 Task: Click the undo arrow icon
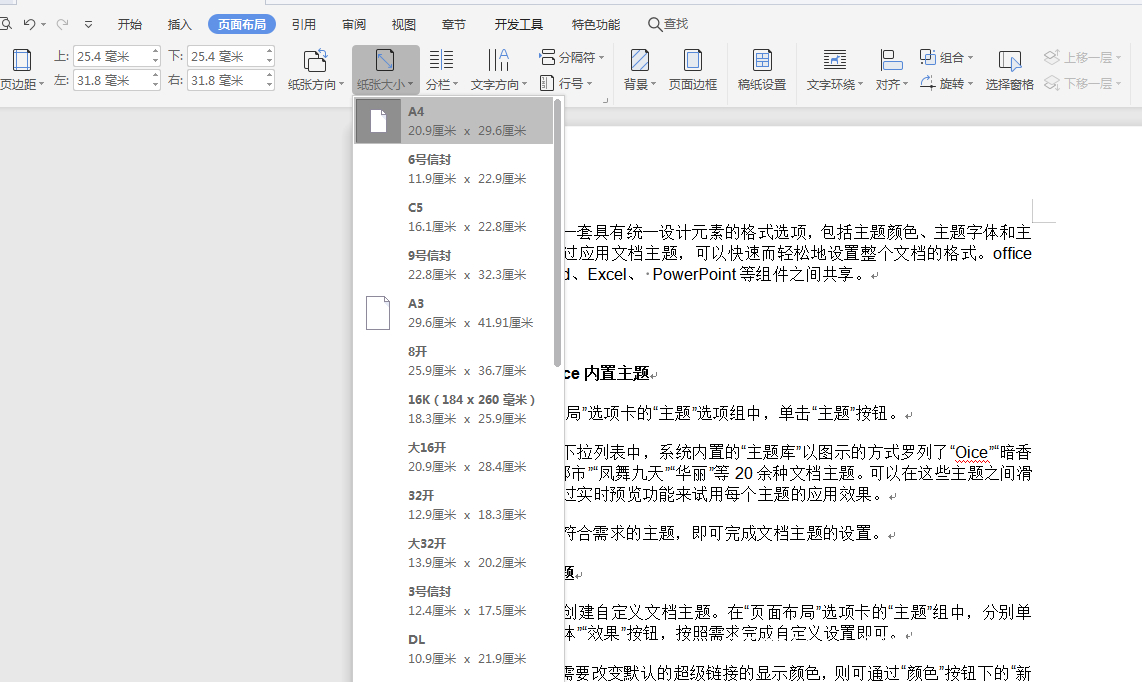click(x=29, y=24)
